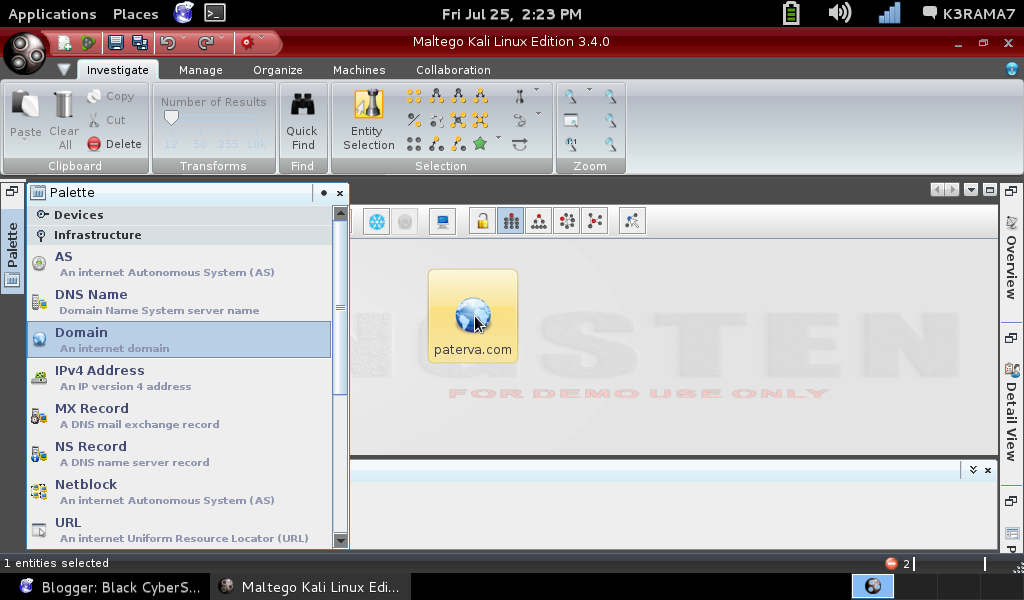Toggle organic layout mode
Viewport: 1024px width, 600px height.
(595, 222)
